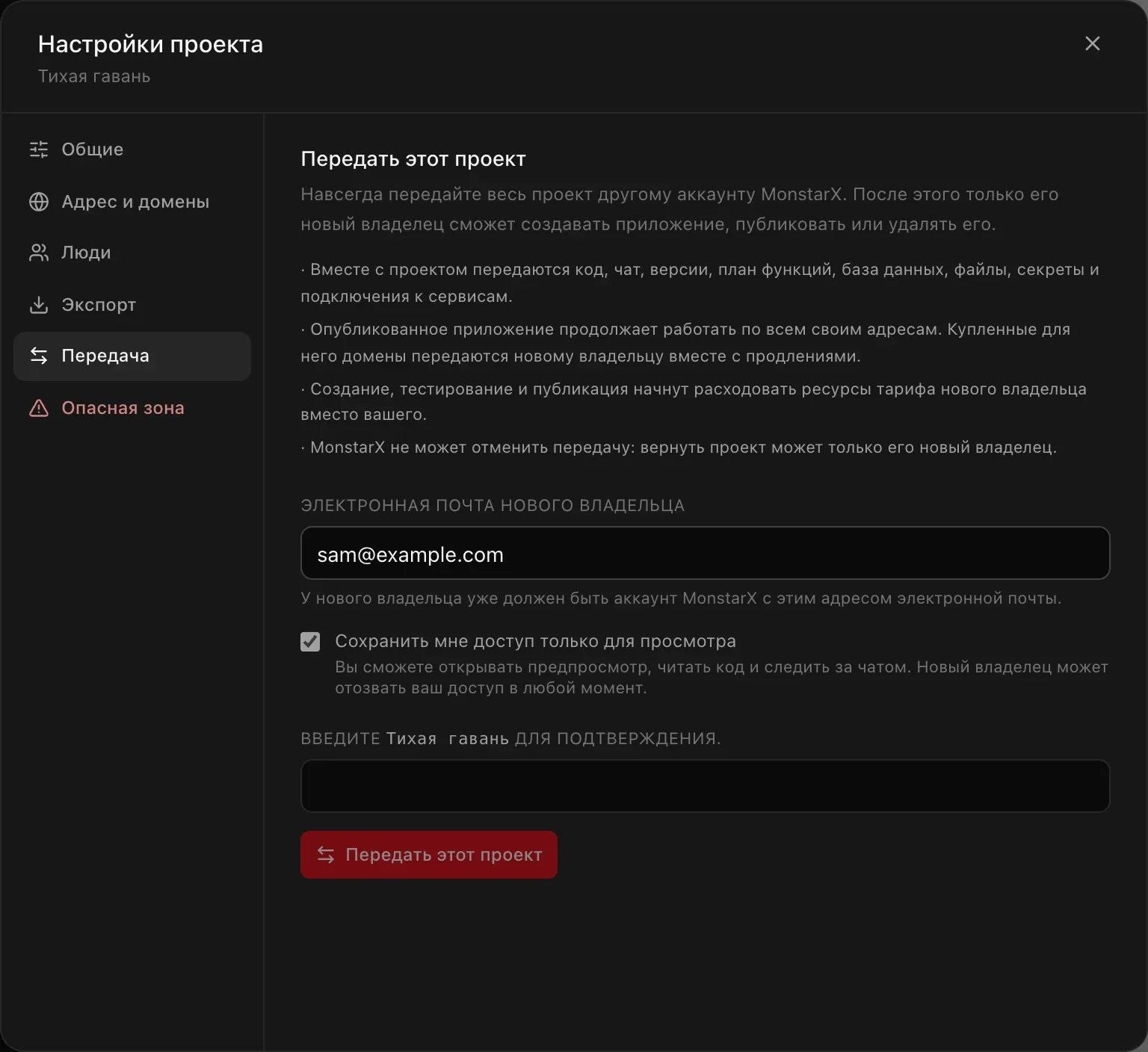The width and height of the screenshot is (1148, 1052).
Task: Click the ВВЕДИТЕ Тихая гавань ДЛЯ ПОДТВЕРЖДЕНИЯ label
Action: pos(510,738)
